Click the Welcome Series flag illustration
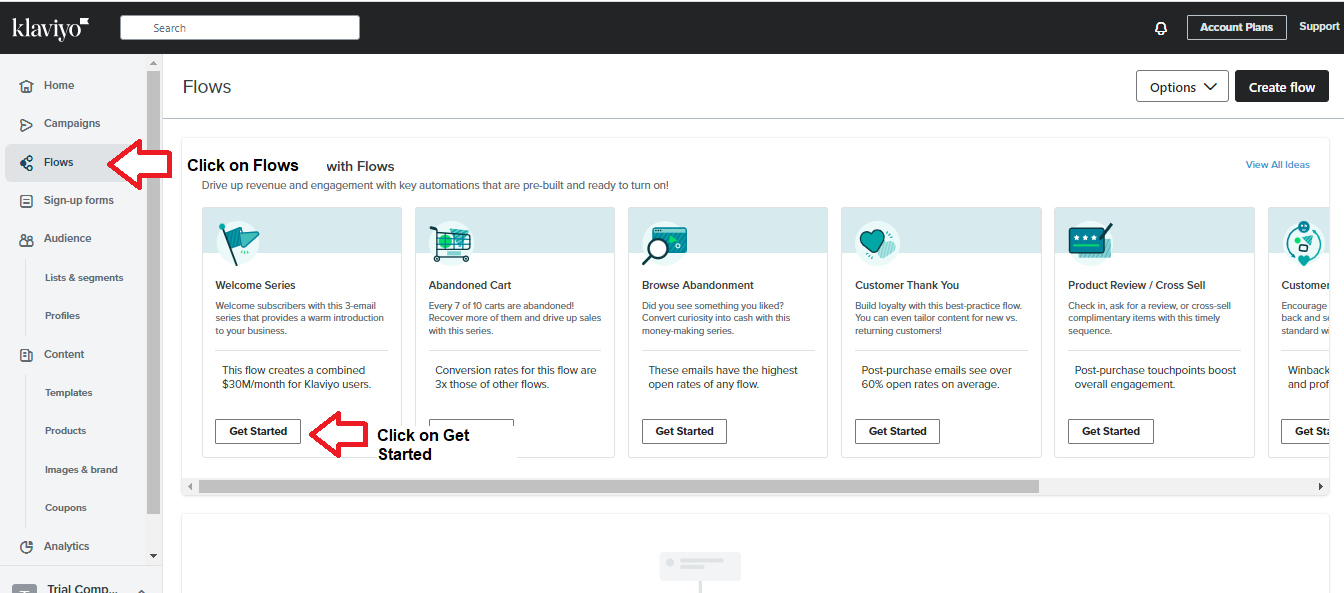The width and height of the screenshot is (1344, 593). coord(238,243)
